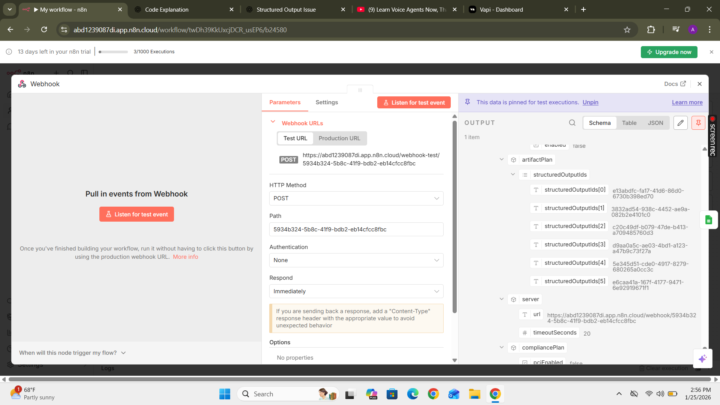
Task: Click the Unpin link
Action: click(590, 102)
